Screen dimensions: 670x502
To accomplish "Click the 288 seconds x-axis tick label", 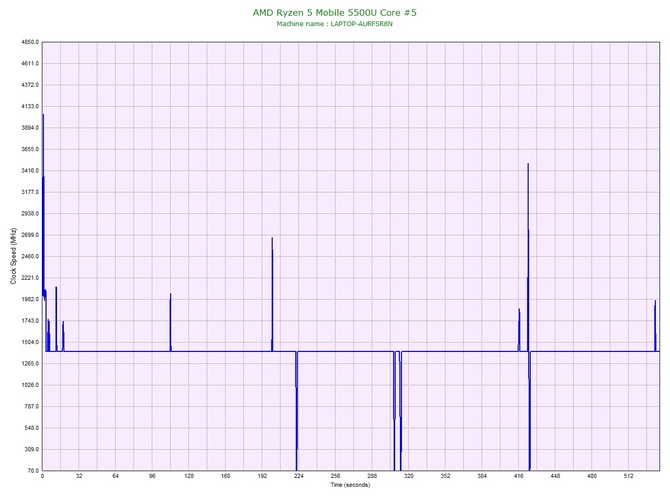I will pos(372,476).
